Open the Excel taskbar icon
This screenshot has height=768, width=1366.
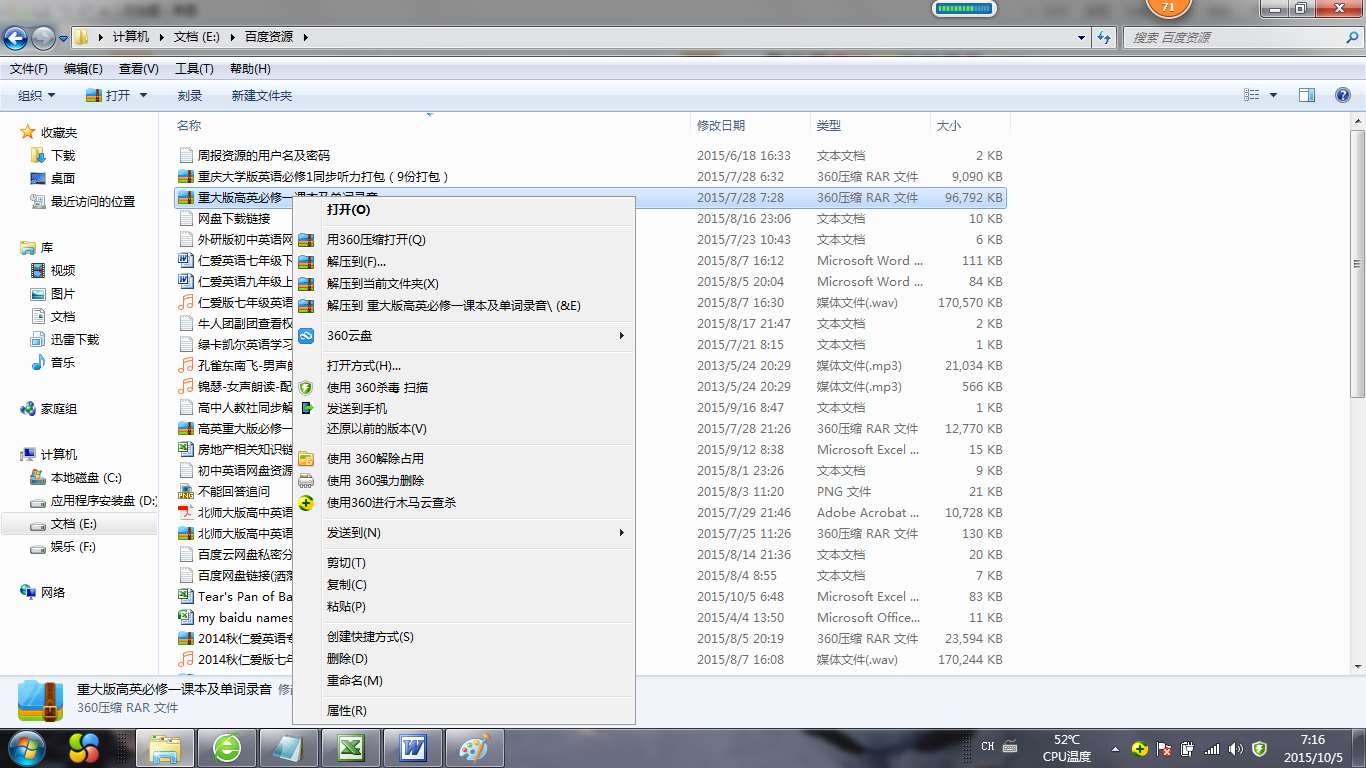(350, 748)
